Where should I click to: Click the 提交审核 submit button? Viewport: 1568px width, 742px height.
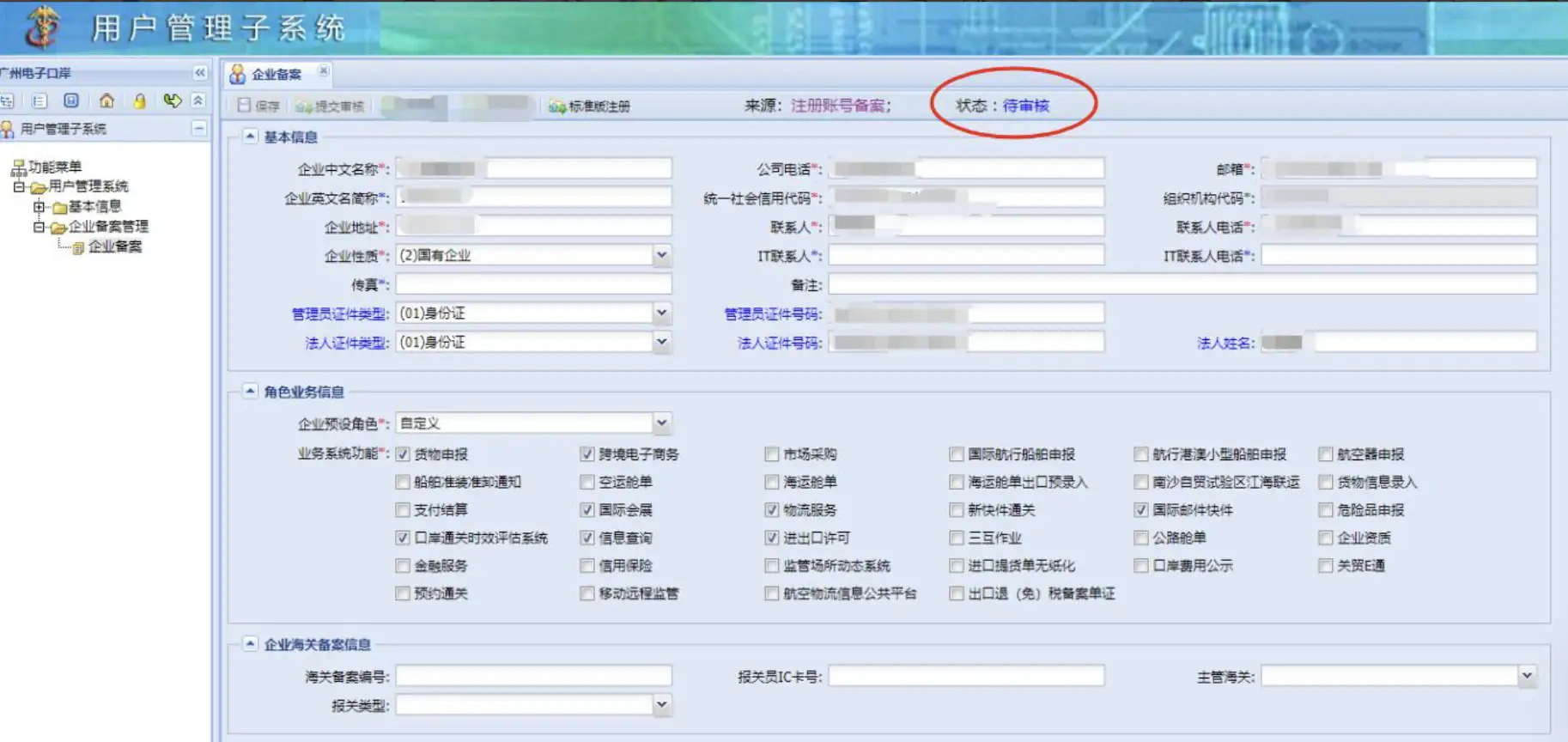[x=330, y=106]
